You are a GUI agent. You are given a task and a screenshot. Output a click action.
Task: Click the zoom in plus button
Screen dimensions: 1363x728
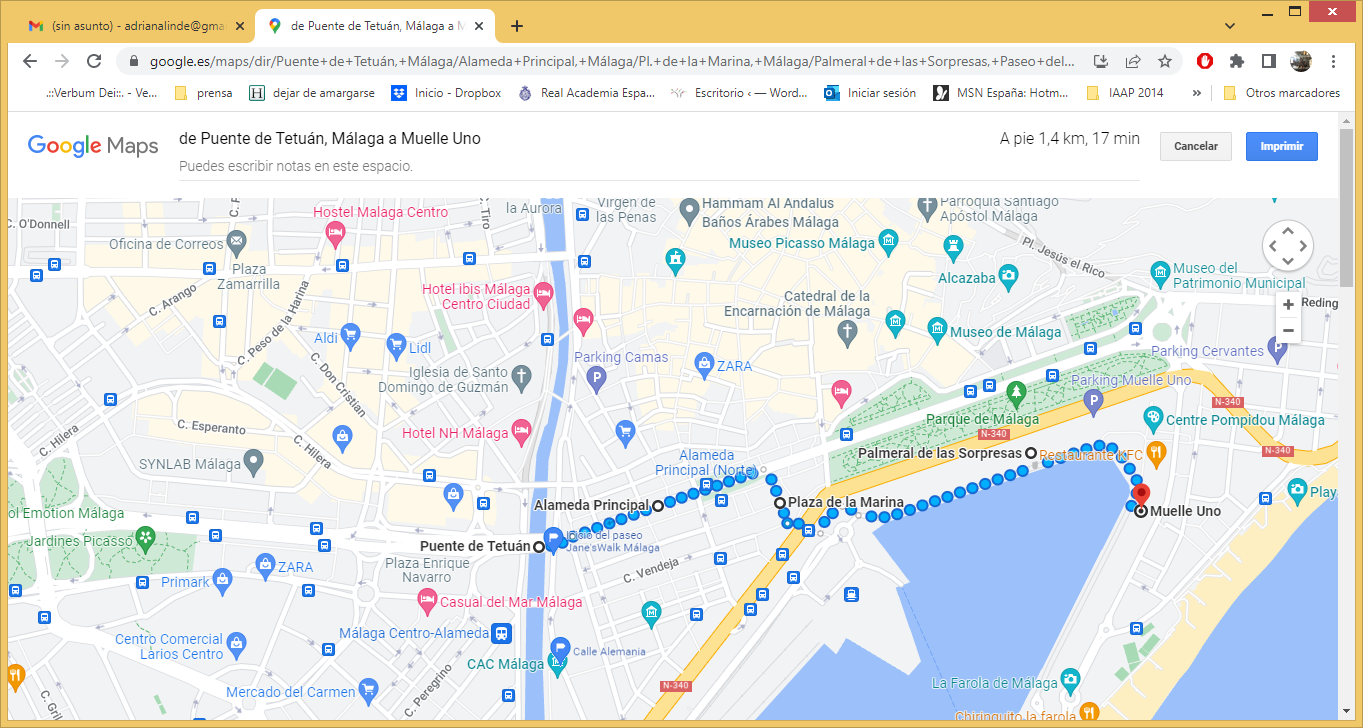[1288, 304]
